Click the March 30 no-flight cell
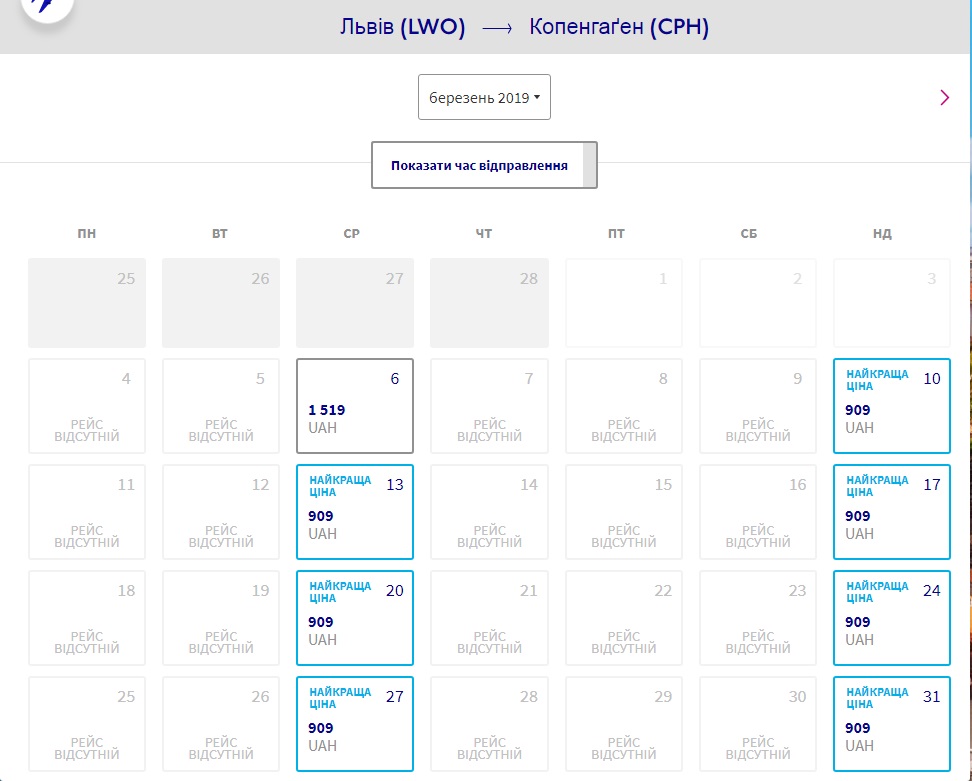 757,724
